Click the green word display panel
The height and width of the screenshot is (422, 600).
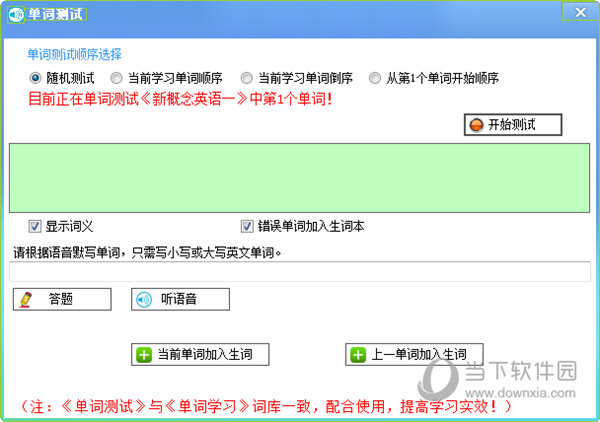pos(299,178)
